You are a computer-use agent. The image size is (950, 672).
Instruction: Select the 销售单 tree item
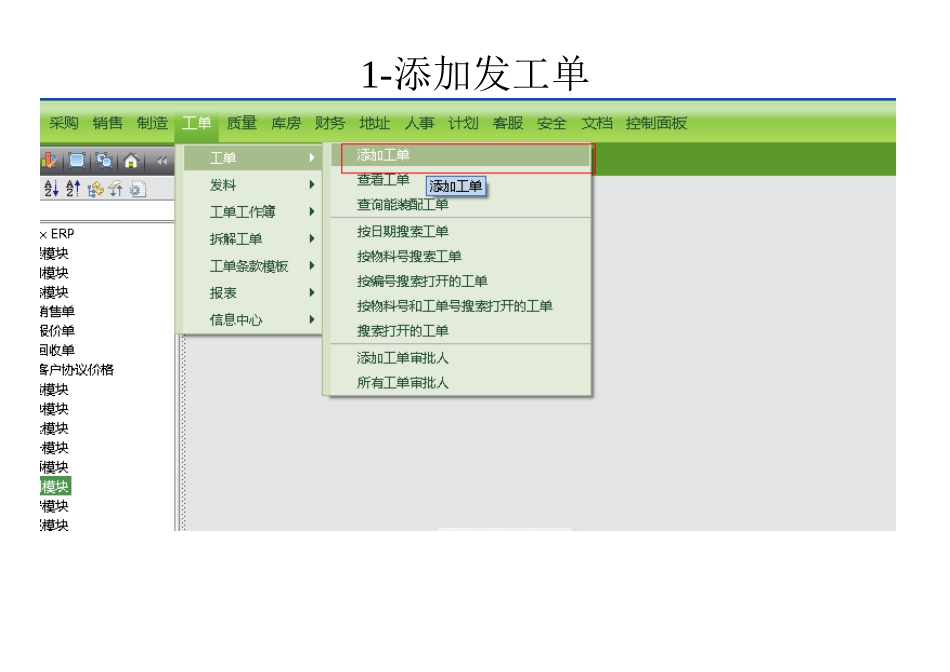[57, 311]
